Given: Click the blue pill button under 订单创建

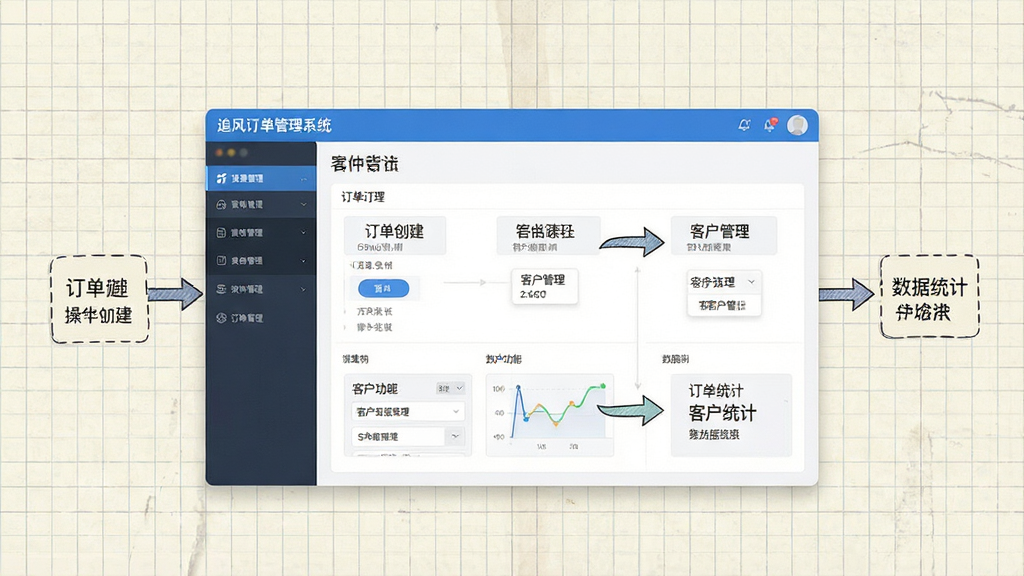Looking at the screenshot, I should point(384,288).
